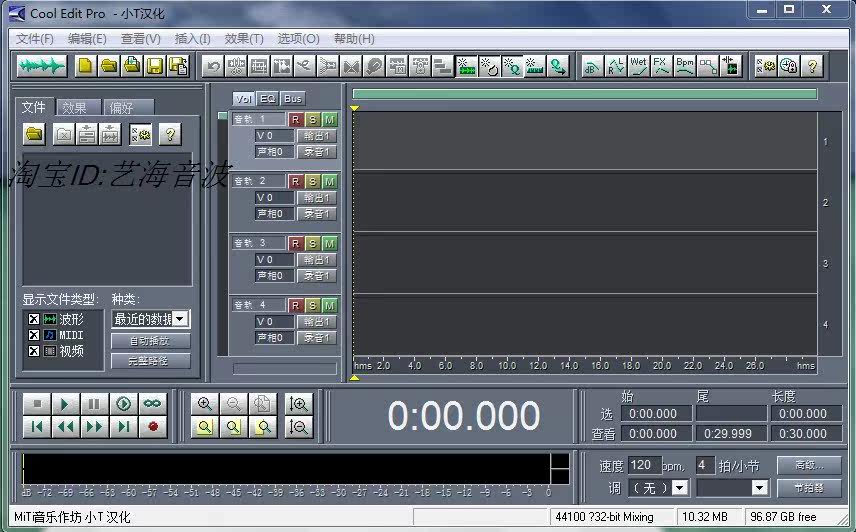Screen dimensions: 856x532
Task: Open the 种类 sort dropdown
Action: click(181, 319)
